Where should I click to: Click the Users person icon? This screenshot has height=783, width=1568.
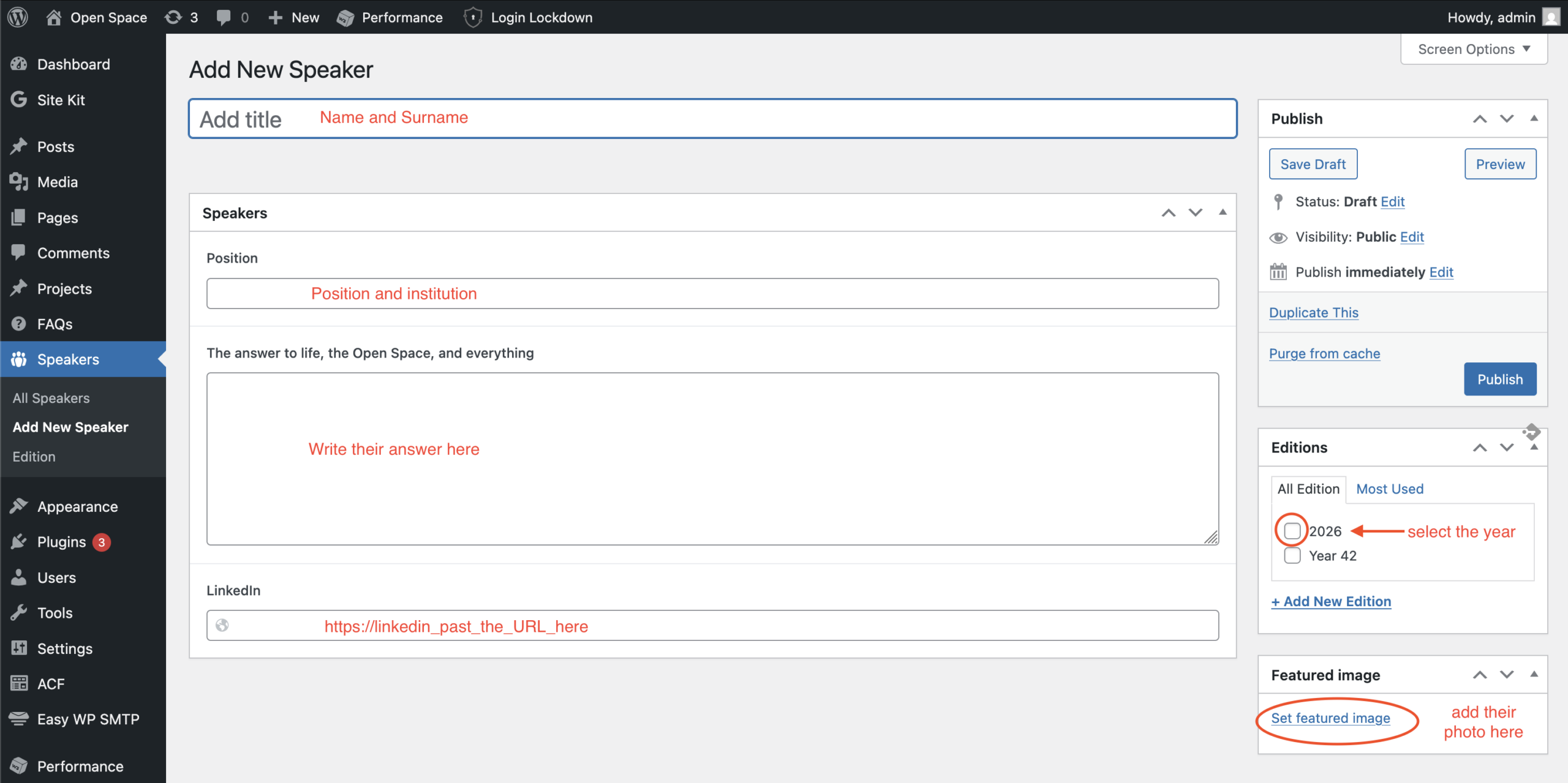(x=19, y=577)
